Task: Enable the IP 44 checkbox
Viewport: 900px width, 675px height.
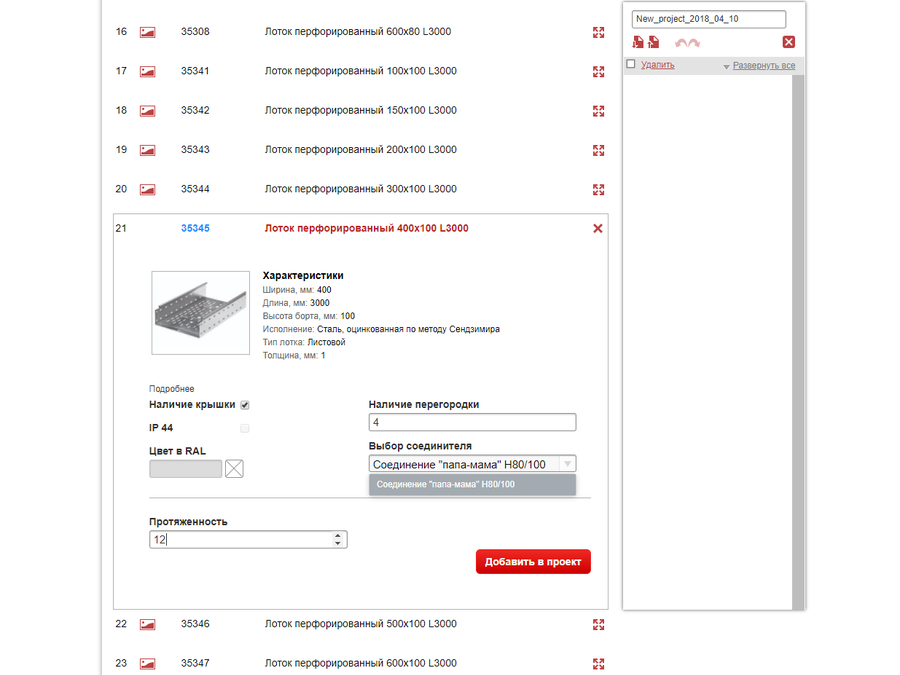Action: pos(243,427)
